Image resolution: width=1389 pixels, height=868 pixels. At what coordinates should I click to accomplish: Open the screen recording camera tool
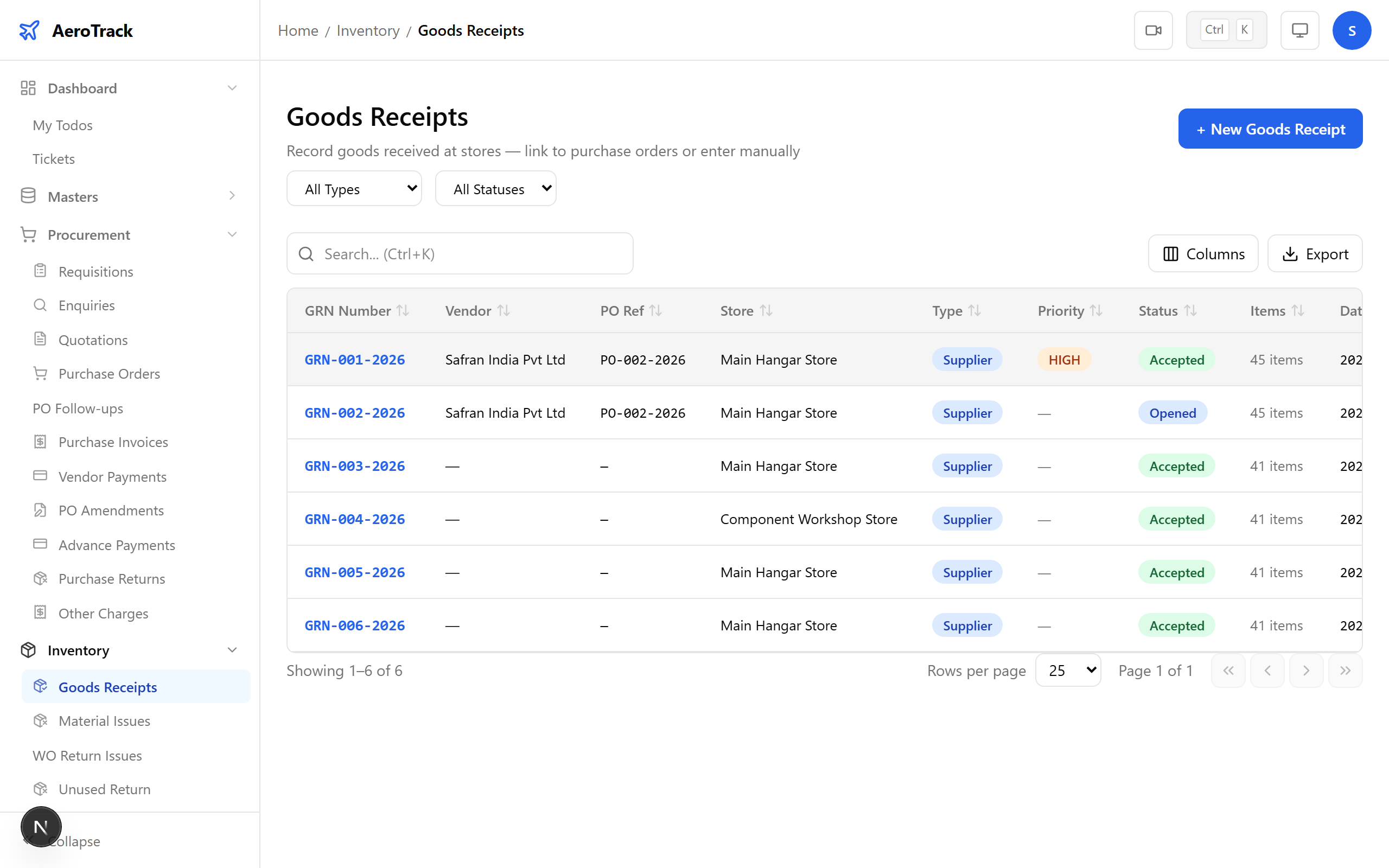(x=1153, y=30)
